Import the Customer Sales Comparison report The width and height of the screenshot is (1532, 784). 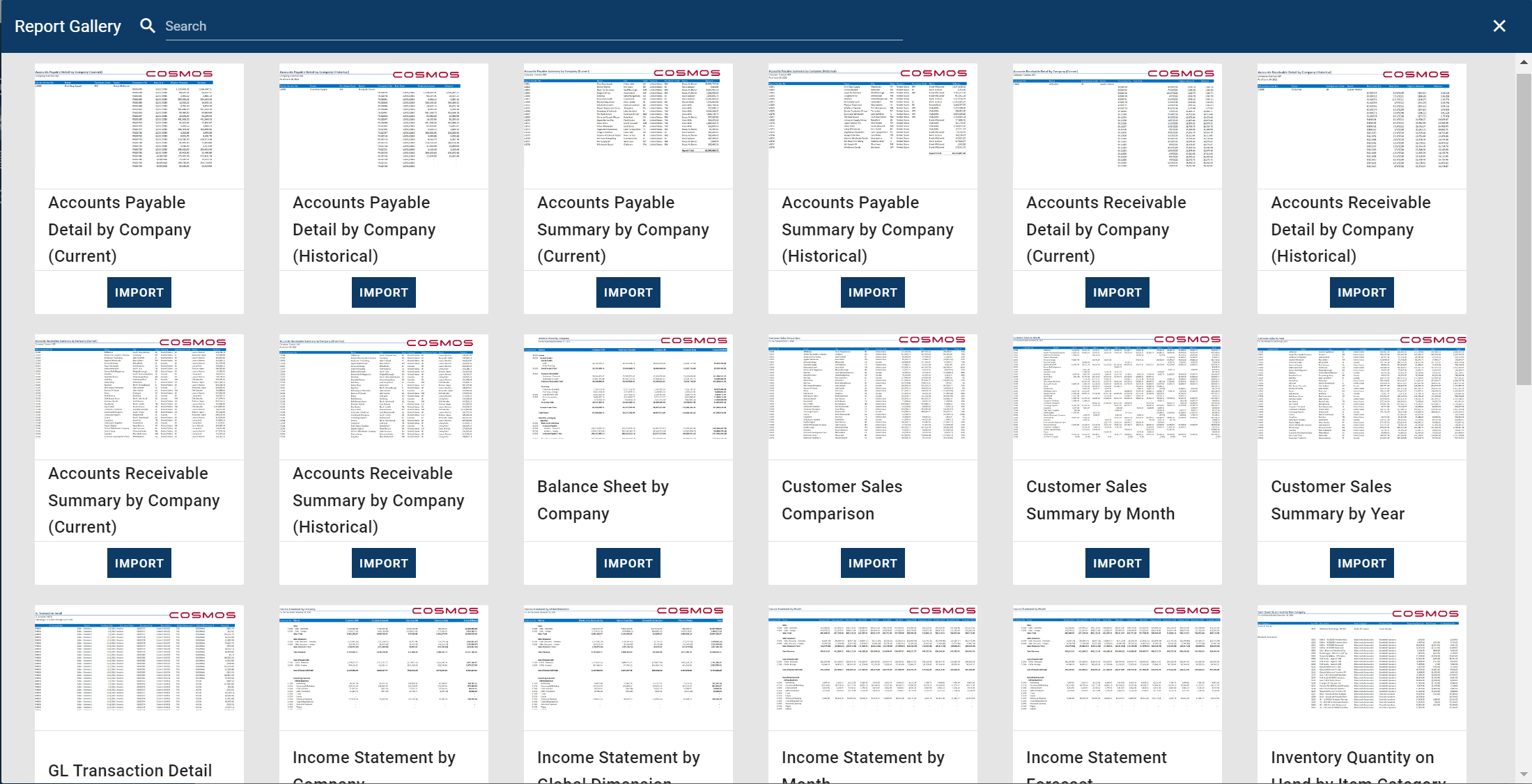873,563
